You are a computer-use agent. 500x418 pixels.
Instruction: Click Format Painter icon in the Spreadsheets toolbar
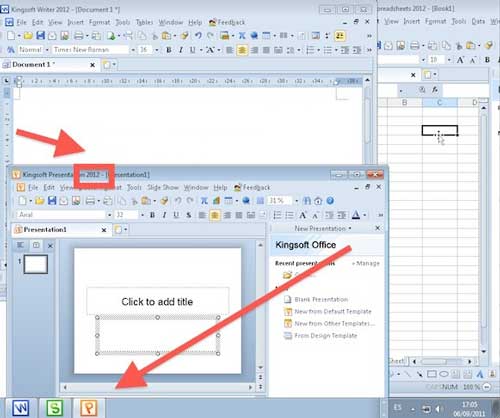pos(489,45)
